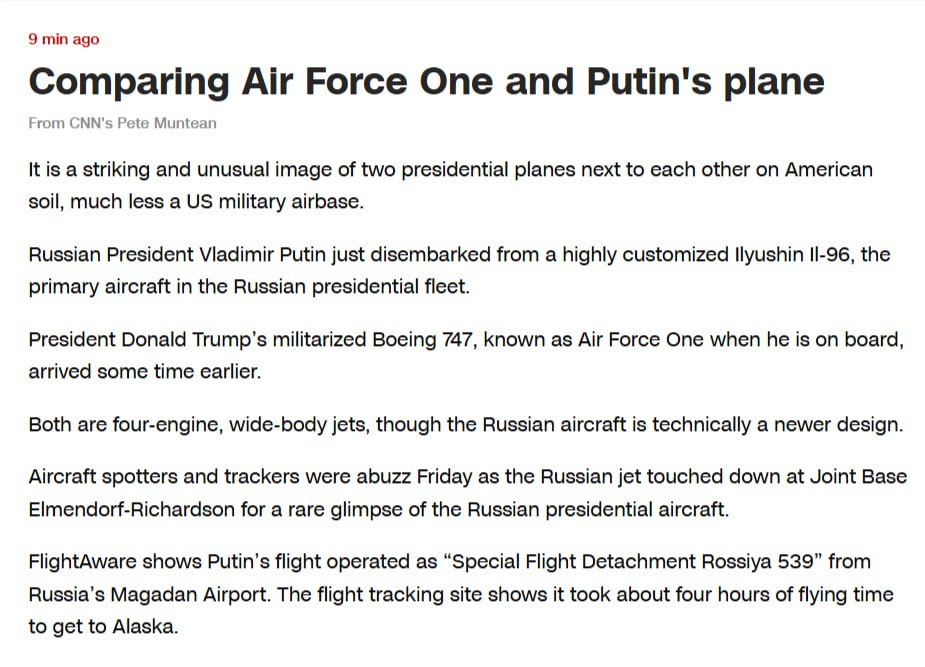Image resolution: width=925 pixels, height=667 pixels.
Task: Click the byline "From CNN's Pete Muntean"
Action: pyautogui.click(x=122, y=123)
